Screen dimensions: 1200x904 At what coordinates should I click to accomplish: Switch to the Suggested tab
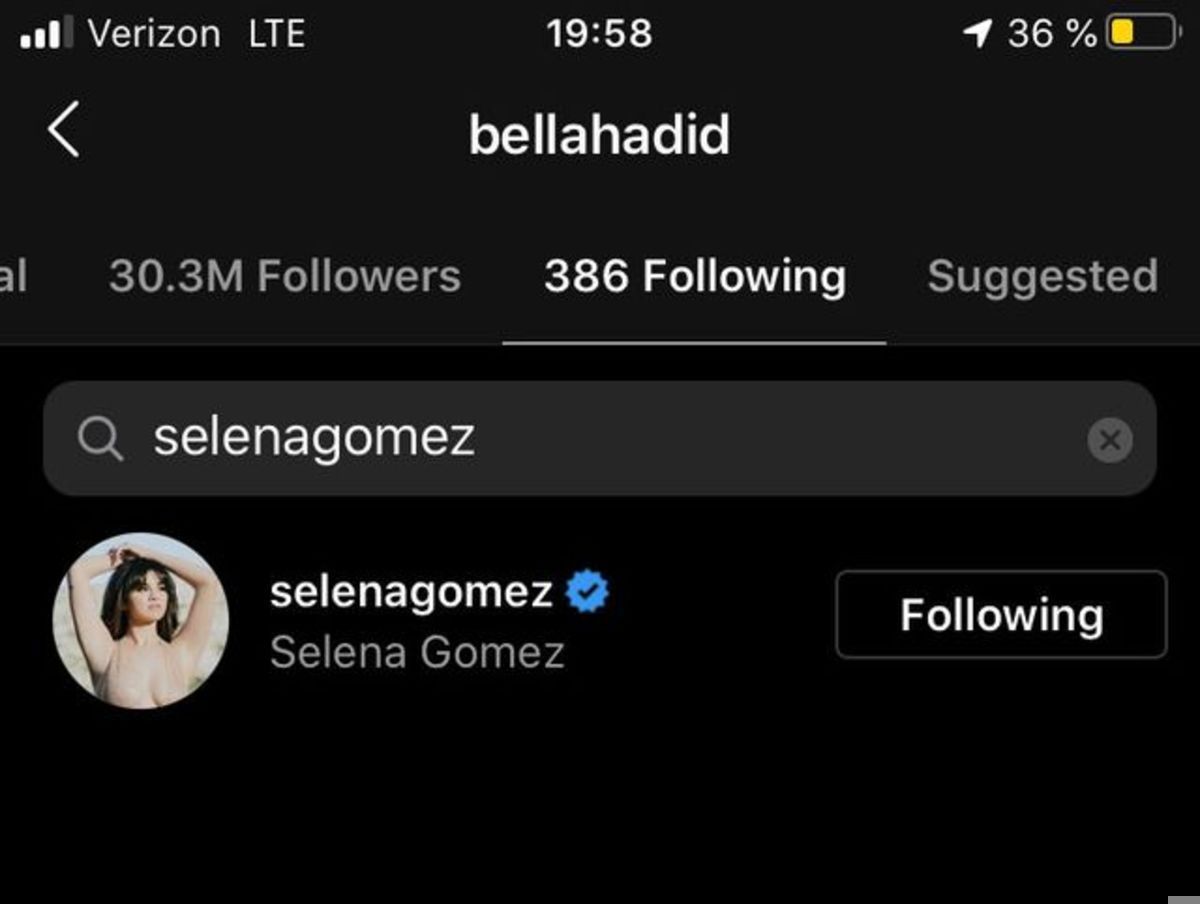[1042, 276]
